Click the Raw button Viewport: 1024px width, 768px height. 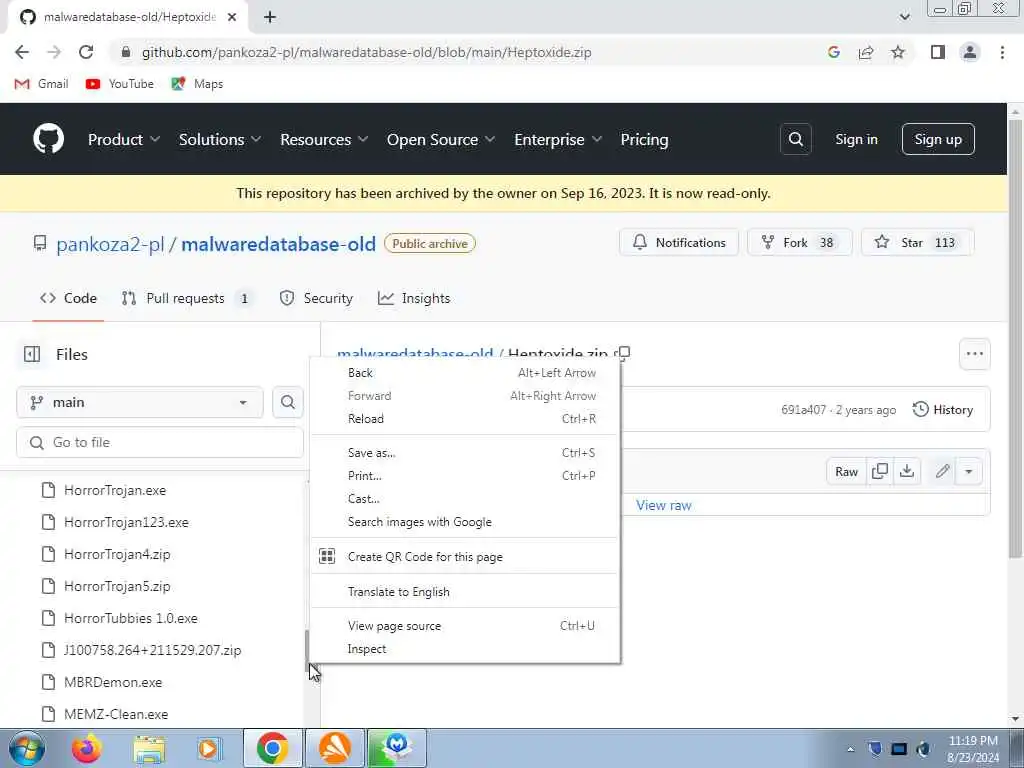click(x=846, y=472)
